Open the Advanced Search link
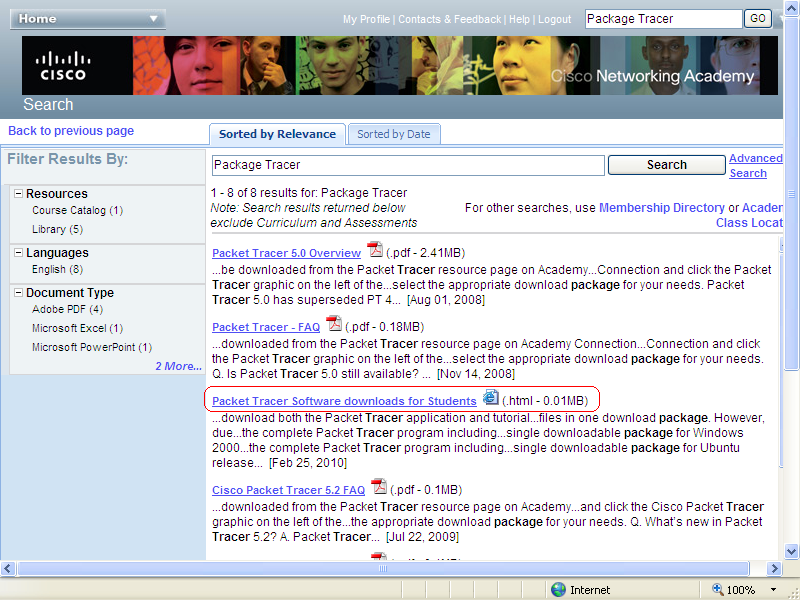 [756, 166]
